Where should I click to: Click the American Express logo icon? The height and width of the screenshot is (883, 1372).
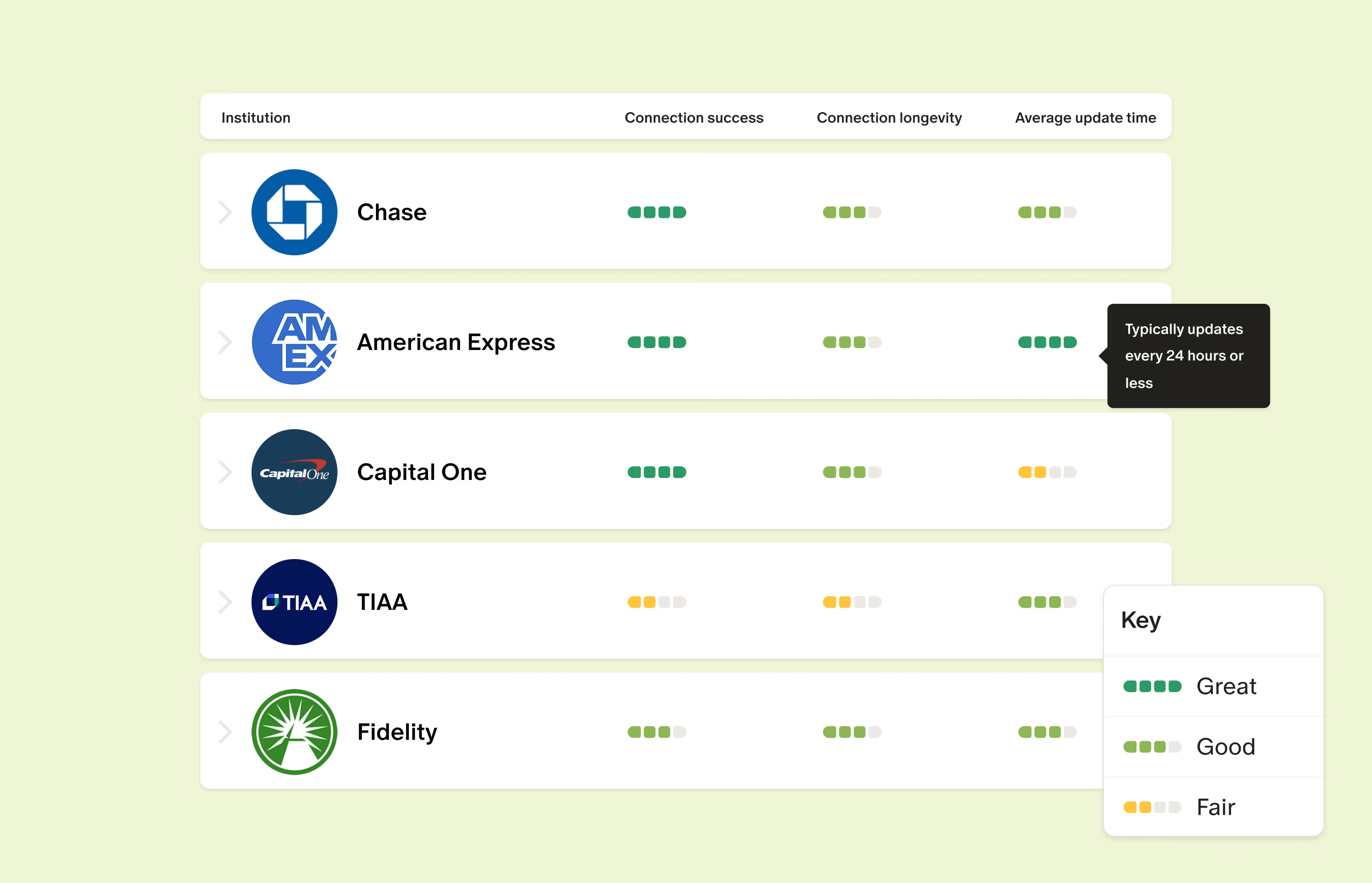click(294, 342)
